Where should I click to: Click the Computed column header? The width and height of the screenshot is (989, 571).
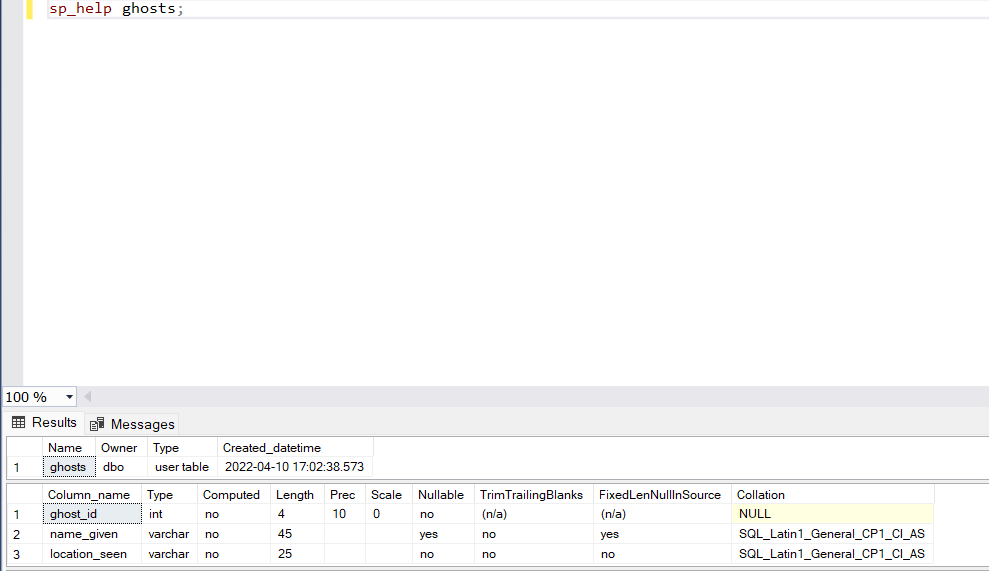pos(234,495)
